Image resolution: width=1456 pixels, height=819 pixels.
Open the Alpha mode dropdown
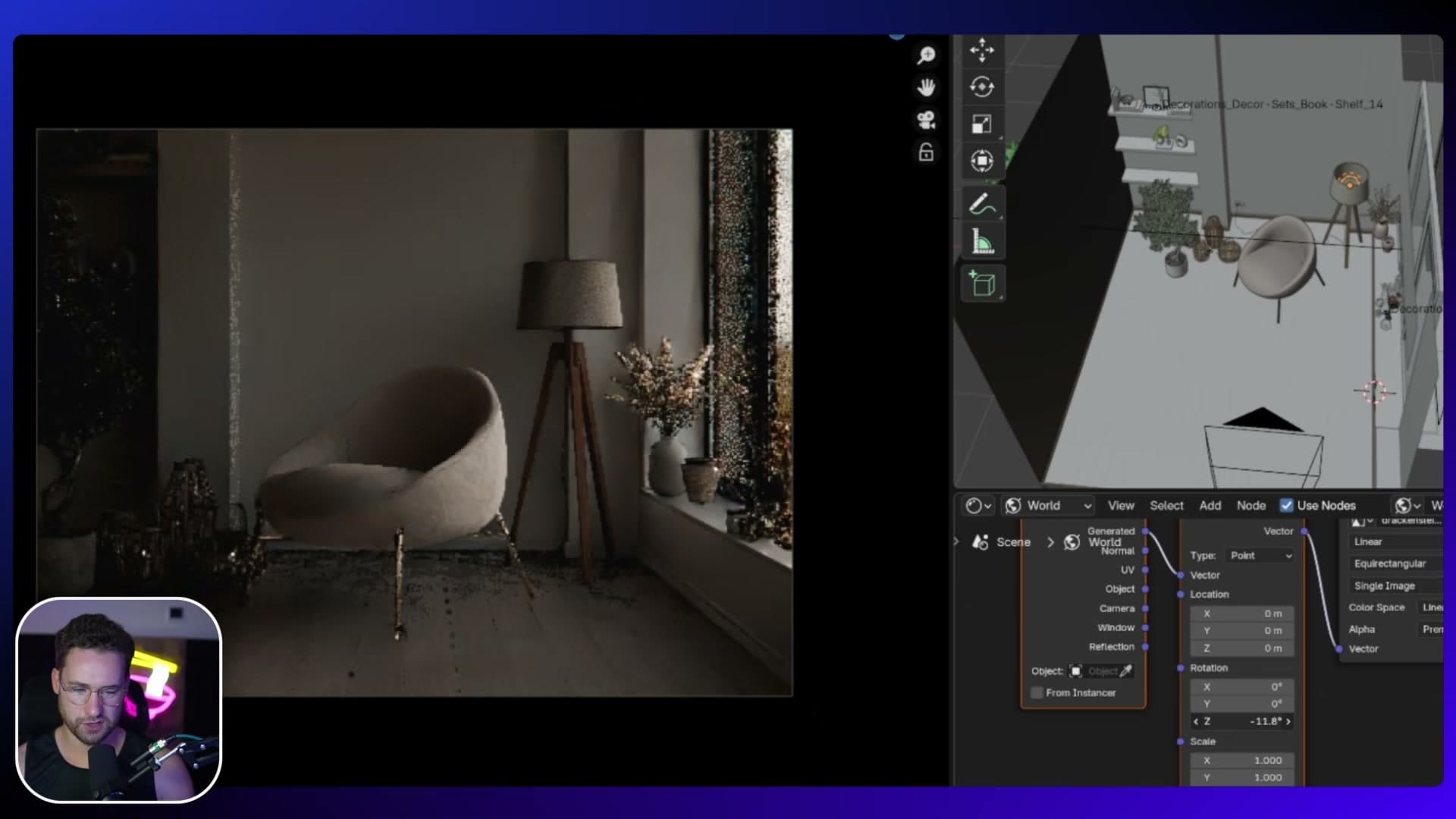(x=1430, y=629)
